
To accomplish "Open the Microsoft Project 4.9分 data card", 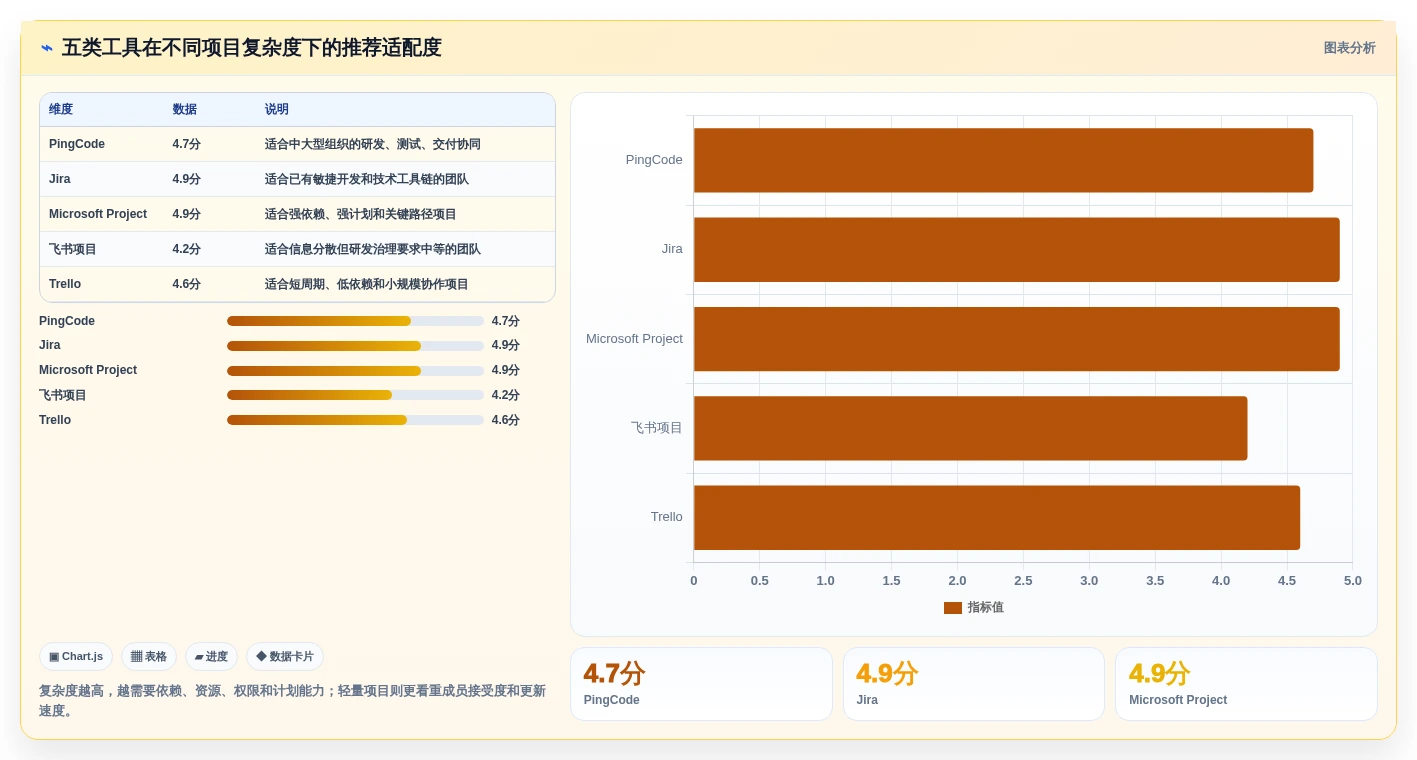I will click(x=1246, y=684).
